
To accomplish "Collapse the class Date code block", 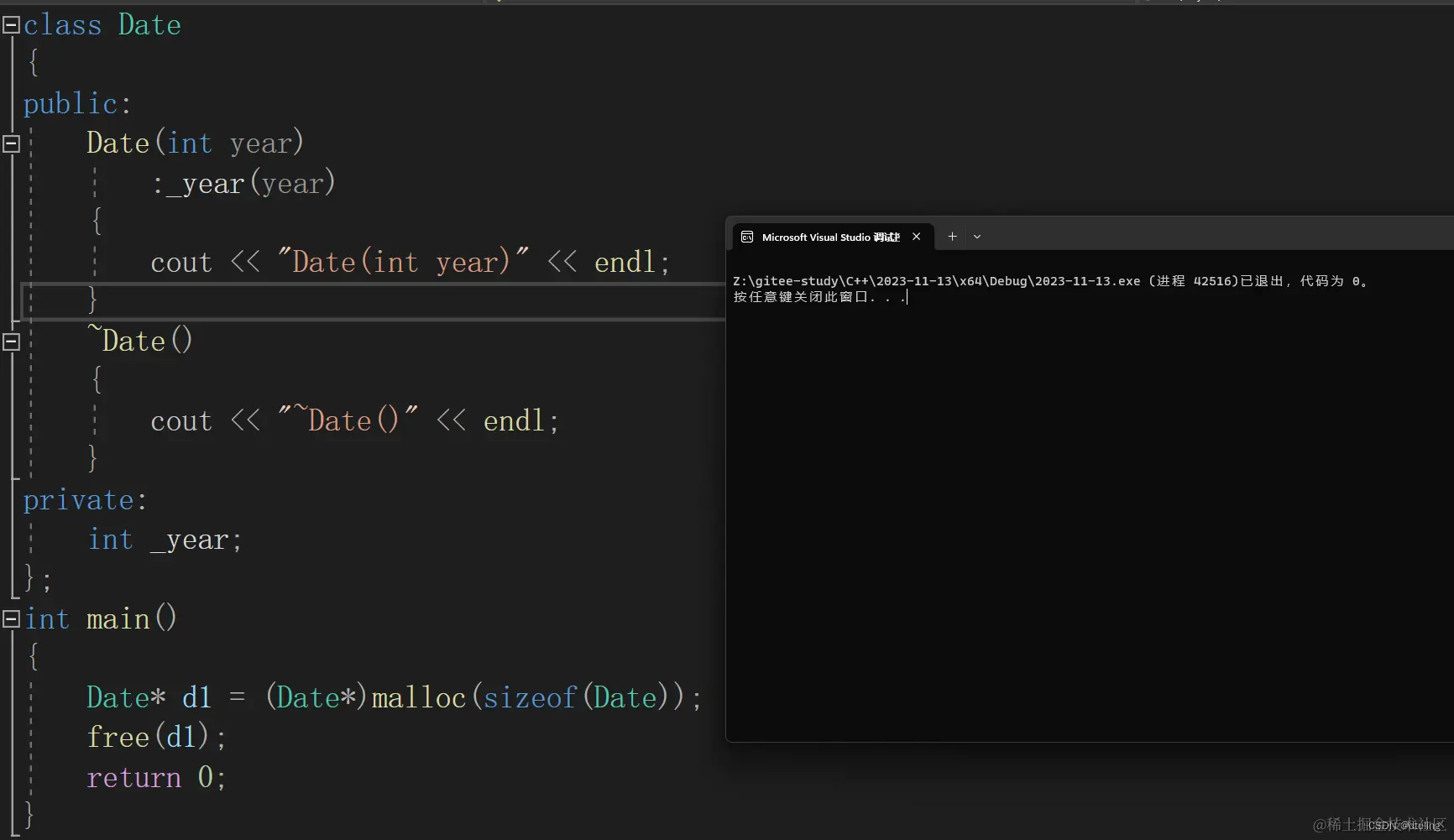I will 11,25.
